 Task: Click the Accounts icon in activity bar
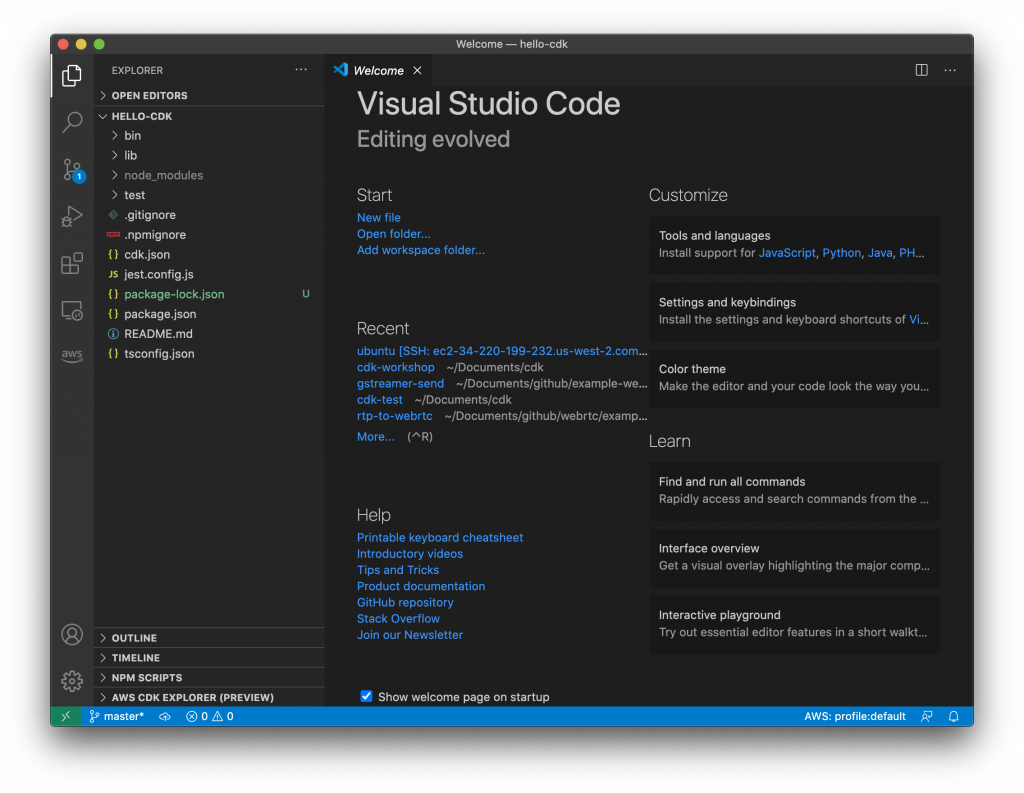[72, 634]
